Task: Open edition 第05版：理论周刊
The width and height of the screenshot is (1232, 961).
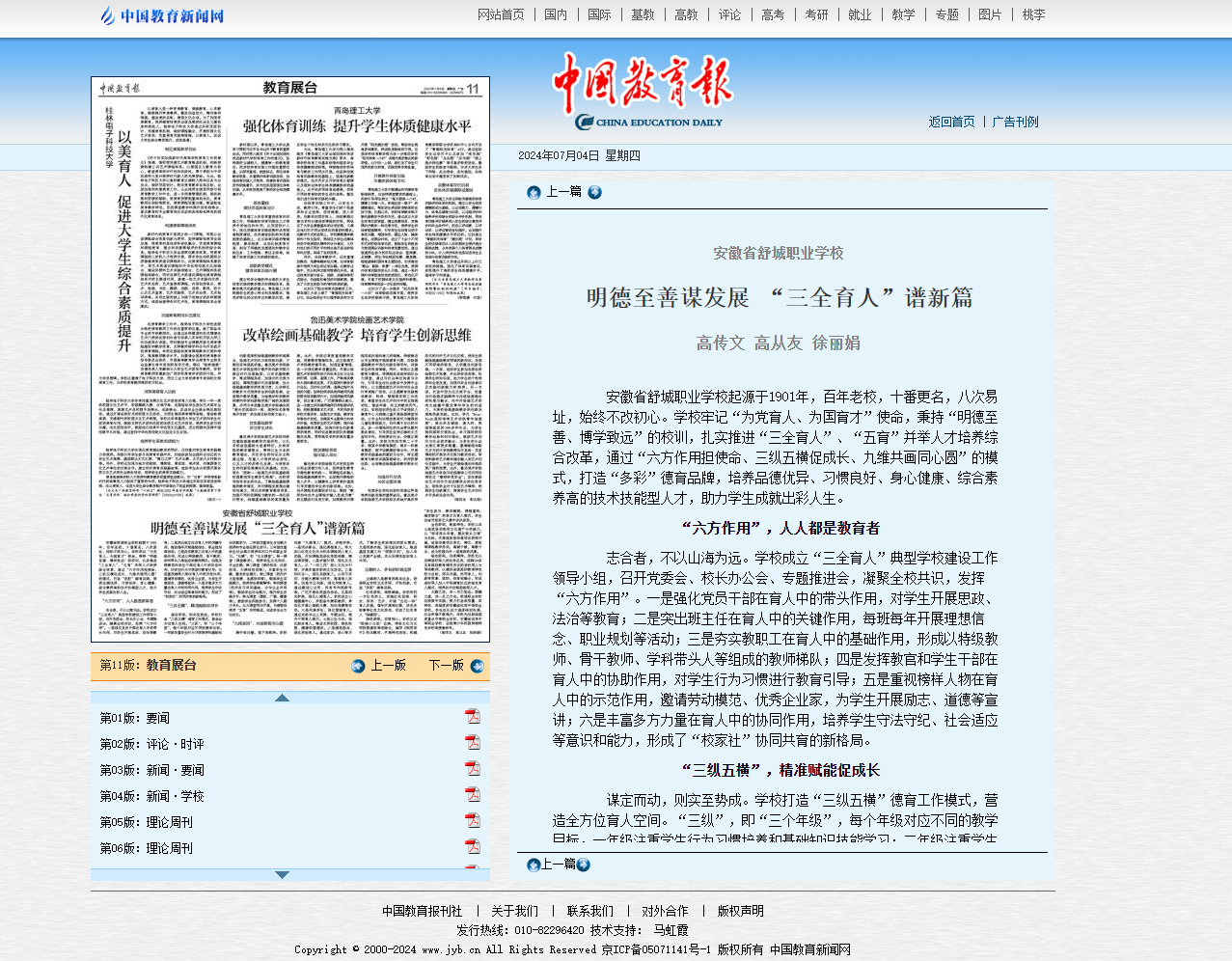Action: coord(147,822)
